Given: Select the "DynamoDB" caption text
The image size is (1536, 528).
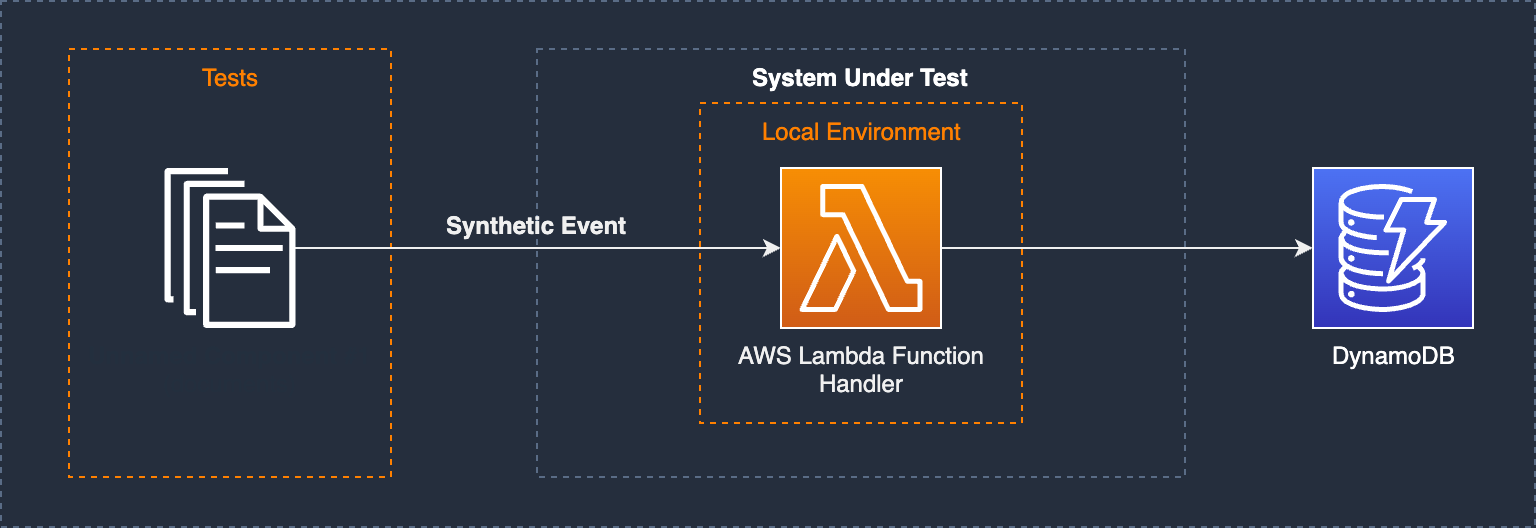Looking at the screenshot, I should (1392, 357).
